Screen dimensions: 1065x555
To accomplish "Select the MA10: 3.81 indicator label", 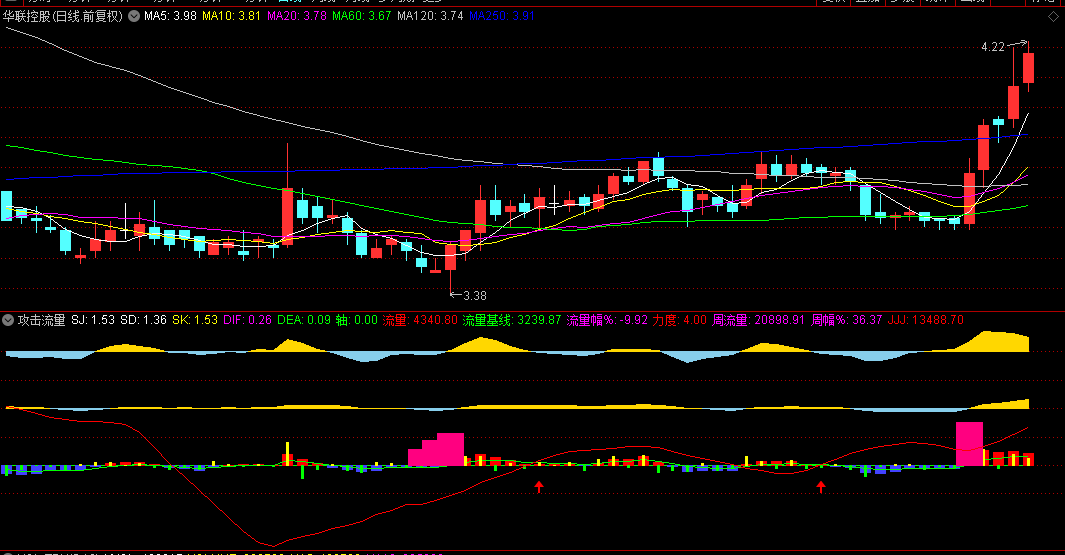I will tap(232, 16).
